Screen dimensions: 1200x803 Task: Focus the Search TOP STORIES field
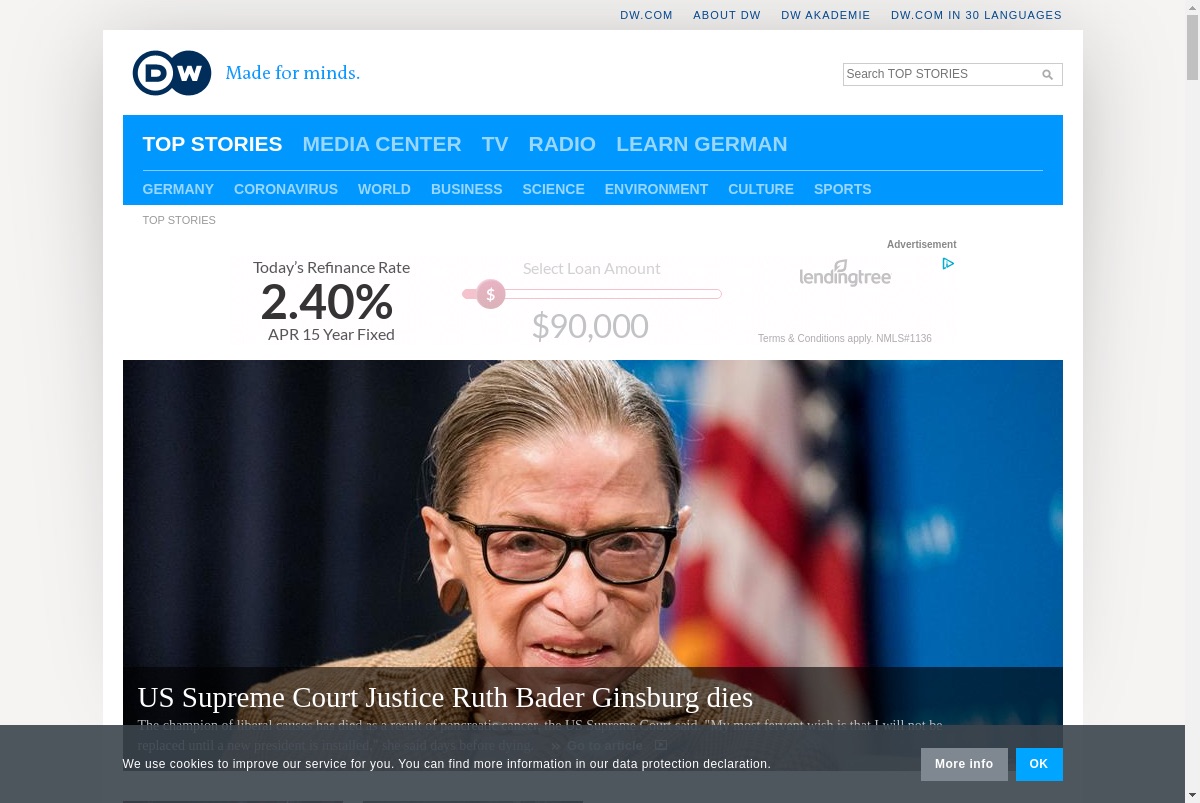[x=939, y=74]
